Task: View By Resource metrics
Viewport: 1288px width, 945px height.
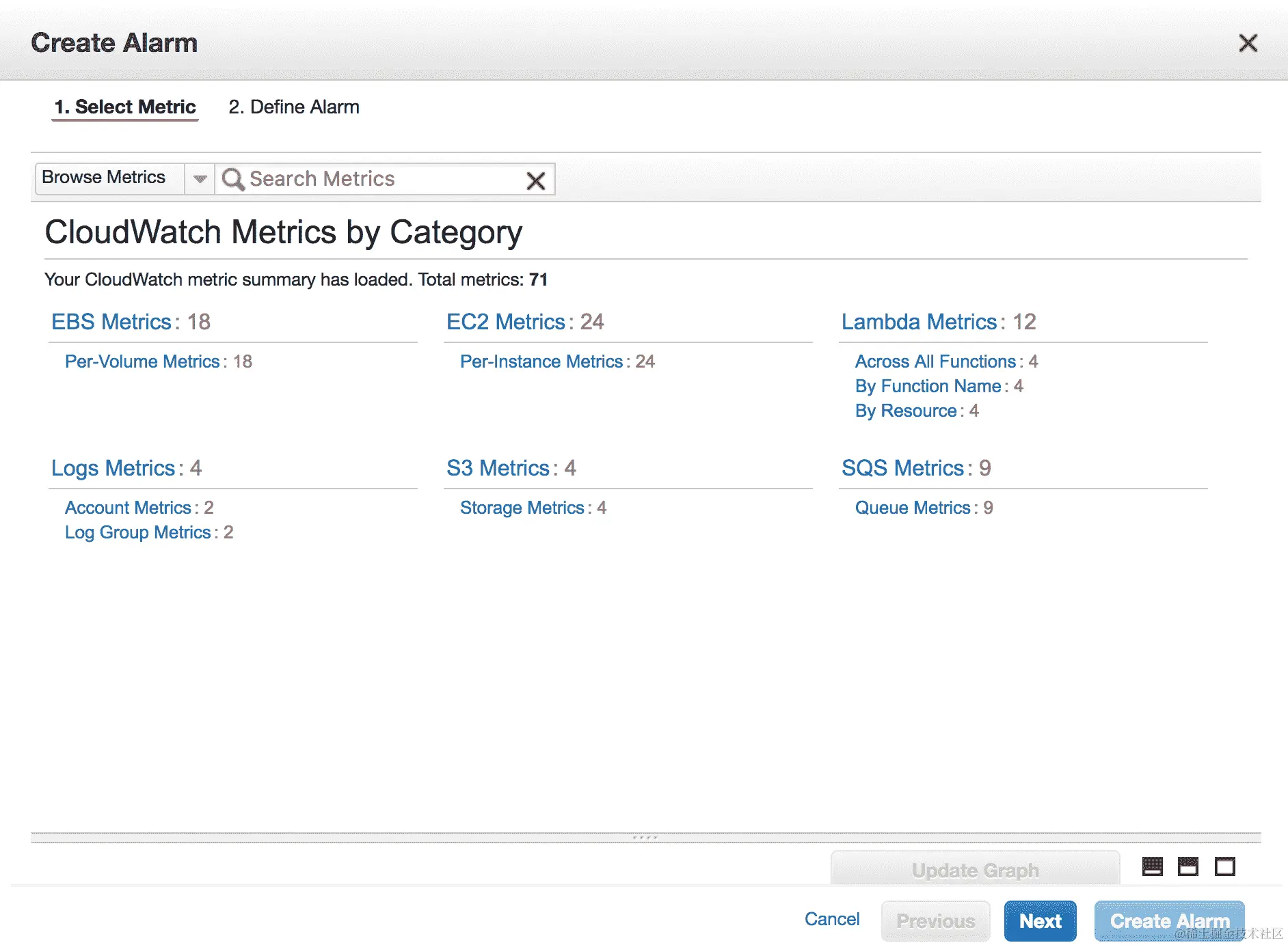Action: tap(906, 411)
